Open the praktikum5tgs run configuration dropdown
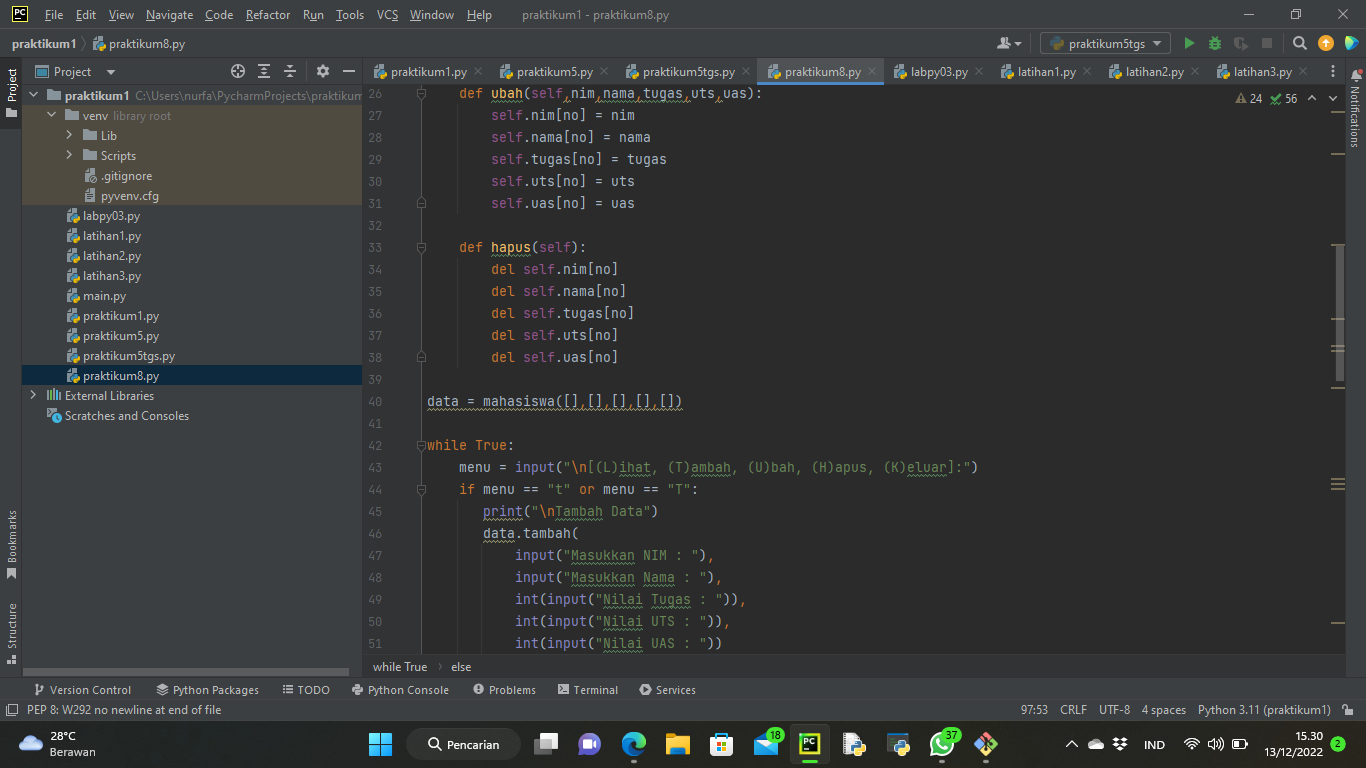Screen dimensions: 1366x768 coord(1106,43)
